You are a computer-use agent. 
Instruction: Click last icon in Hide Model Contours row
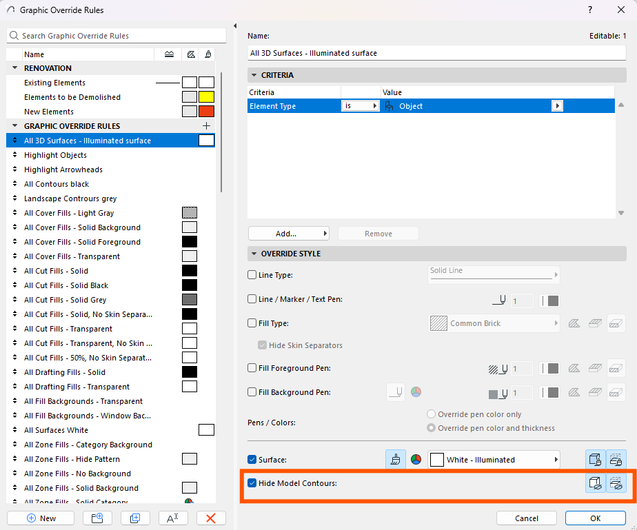coord(616,483)
